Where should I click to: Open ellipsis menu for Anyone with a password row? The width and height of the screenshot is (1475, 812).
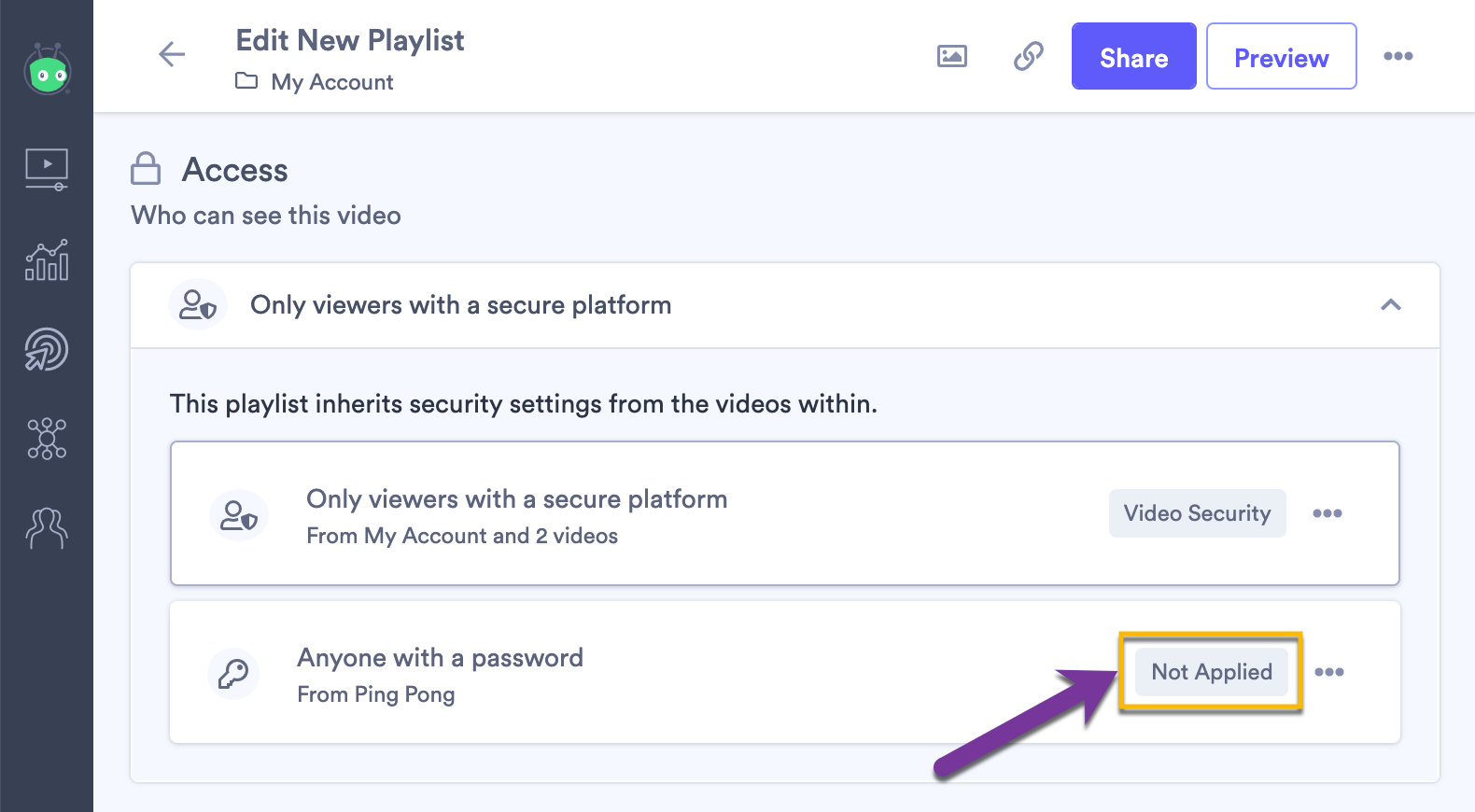tap(1329, 672)
